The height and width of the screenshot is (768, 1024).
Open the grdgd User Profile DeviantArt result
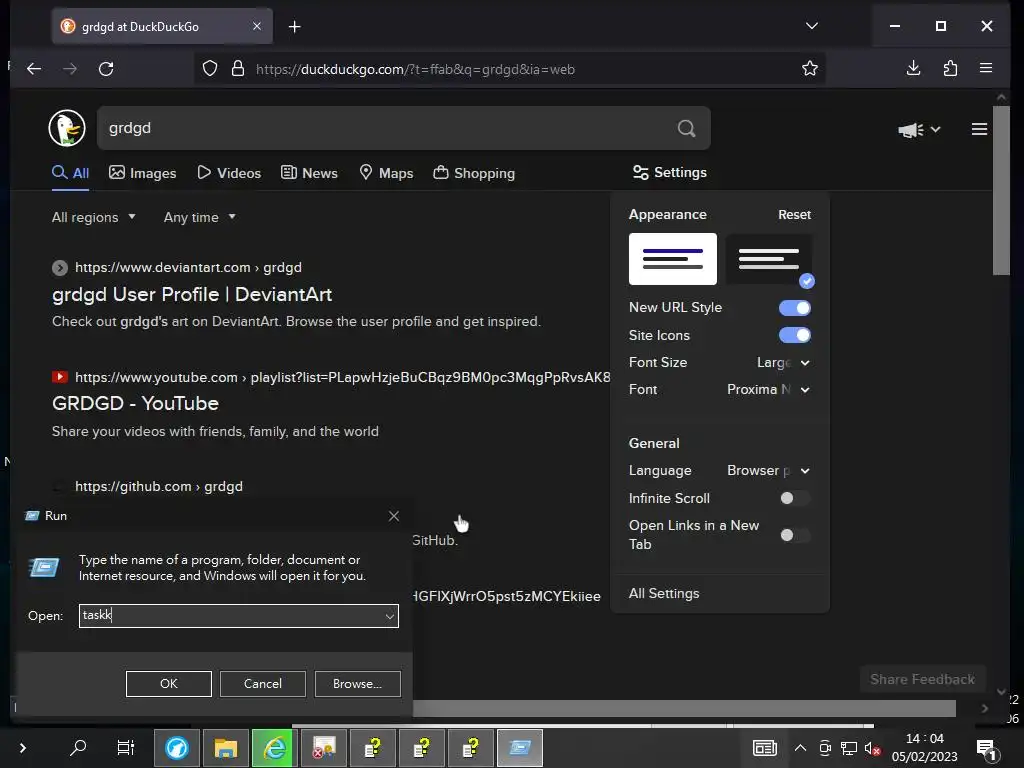[192, 295]
